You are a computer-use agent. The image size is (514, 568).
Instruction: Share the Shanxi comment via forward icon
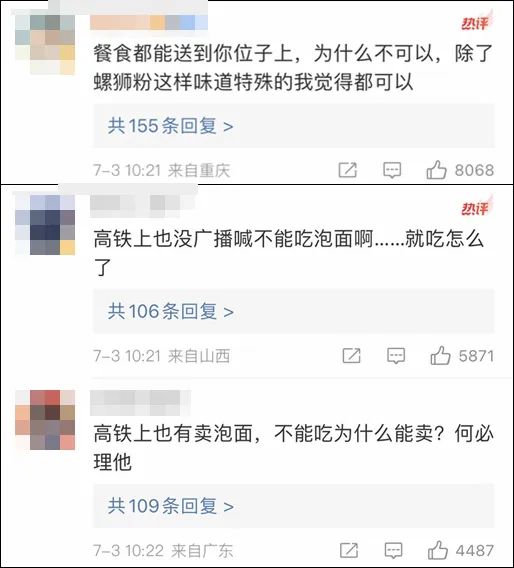pos(352,355)
